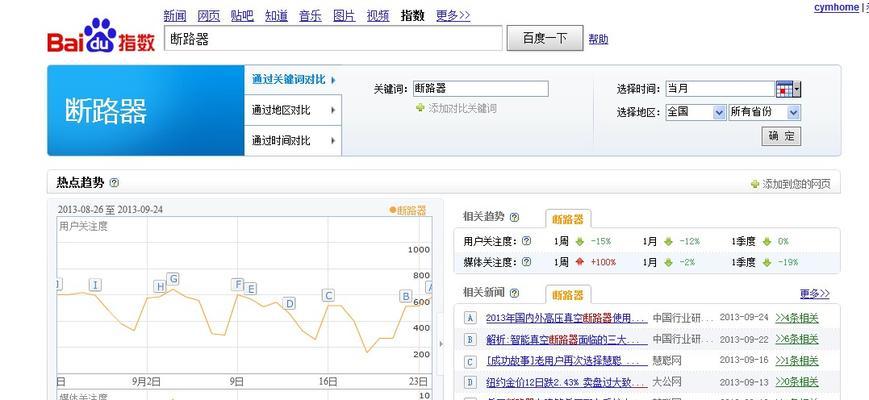Screen dimensions: 869x400
Task: Click help icon next to 热点趋势
Action: pyautogui.click(x=114, y=183)
